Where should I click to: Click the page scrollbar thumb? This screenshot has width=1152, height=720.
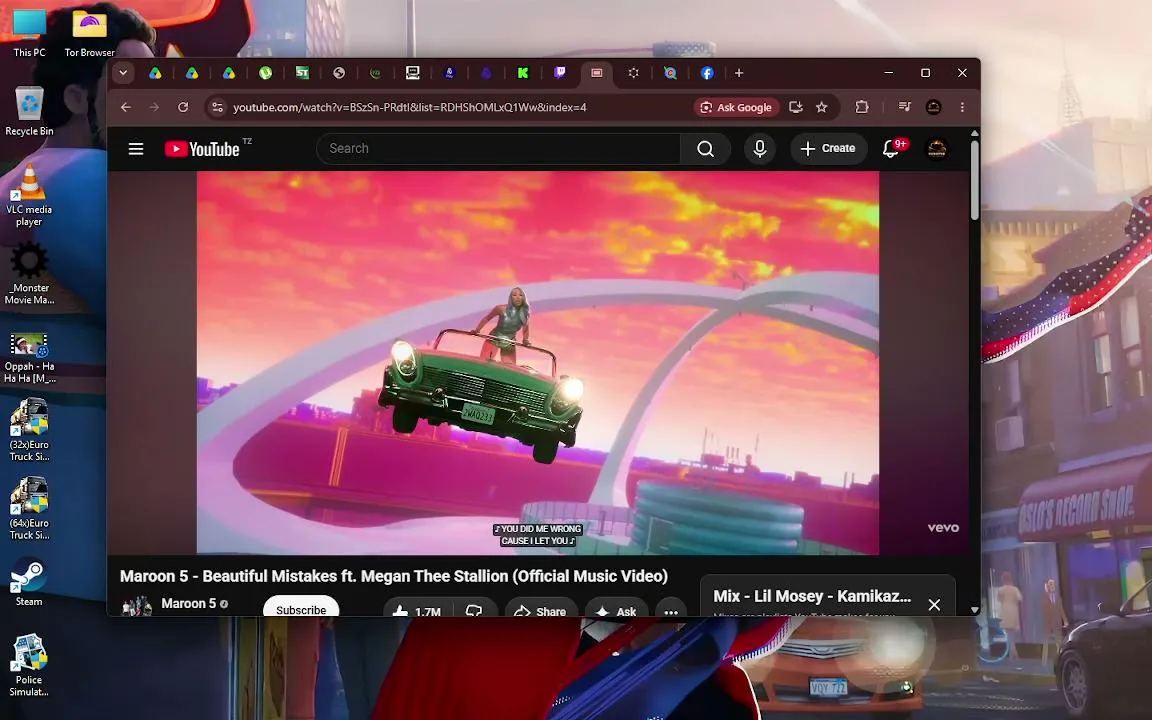point(974,180)
